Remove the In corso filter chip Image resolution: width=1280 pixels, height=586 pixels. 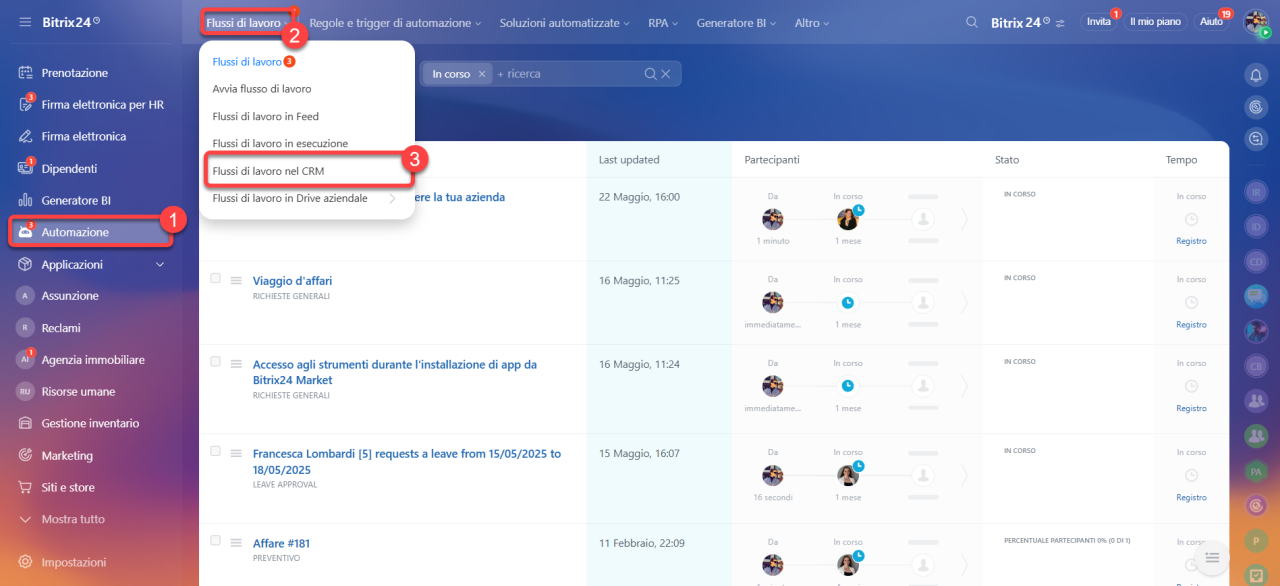point(482,74)
